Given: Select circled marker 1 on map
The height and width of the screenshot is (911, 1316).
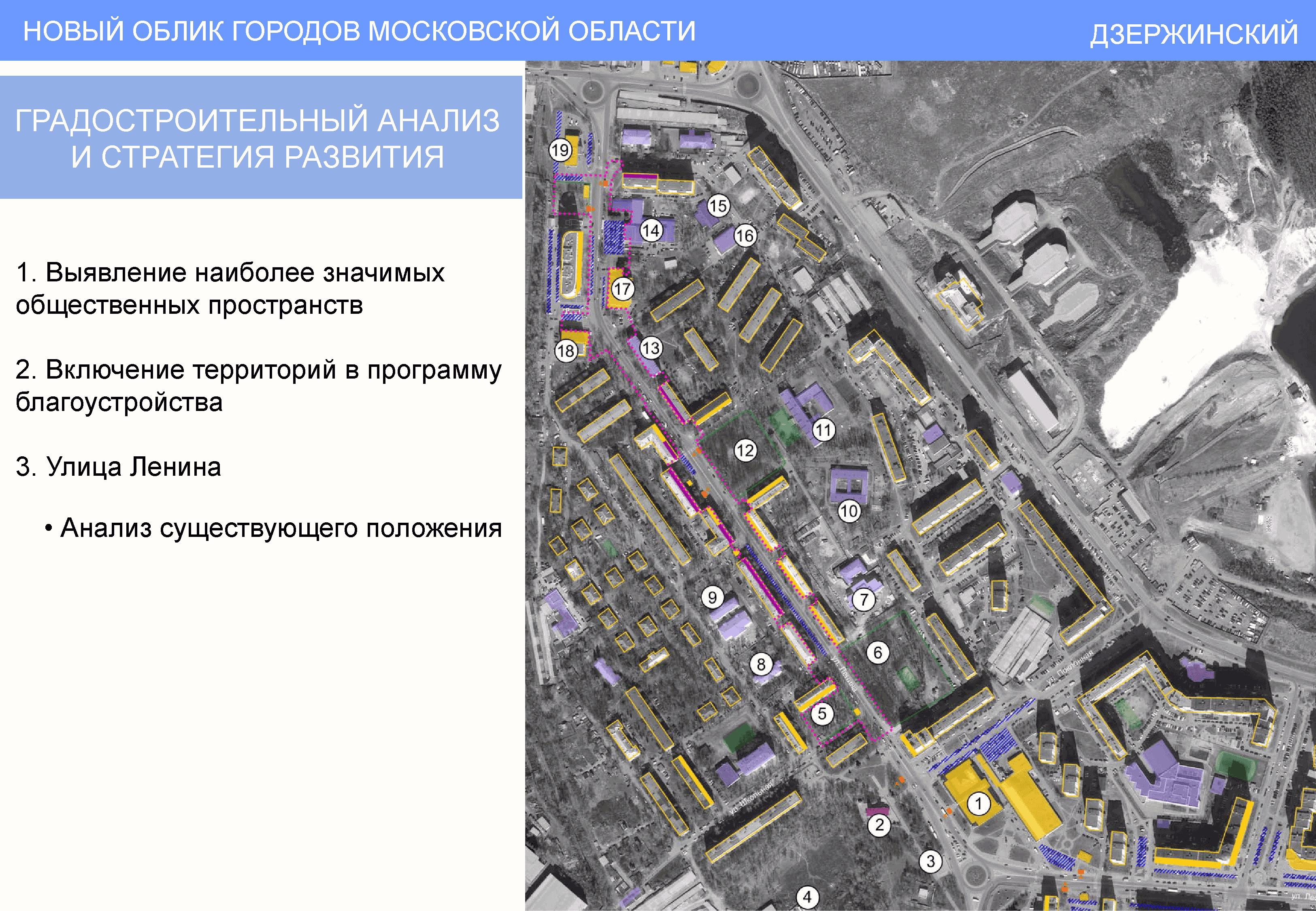Looking at the screenshot, I should 979,804.
